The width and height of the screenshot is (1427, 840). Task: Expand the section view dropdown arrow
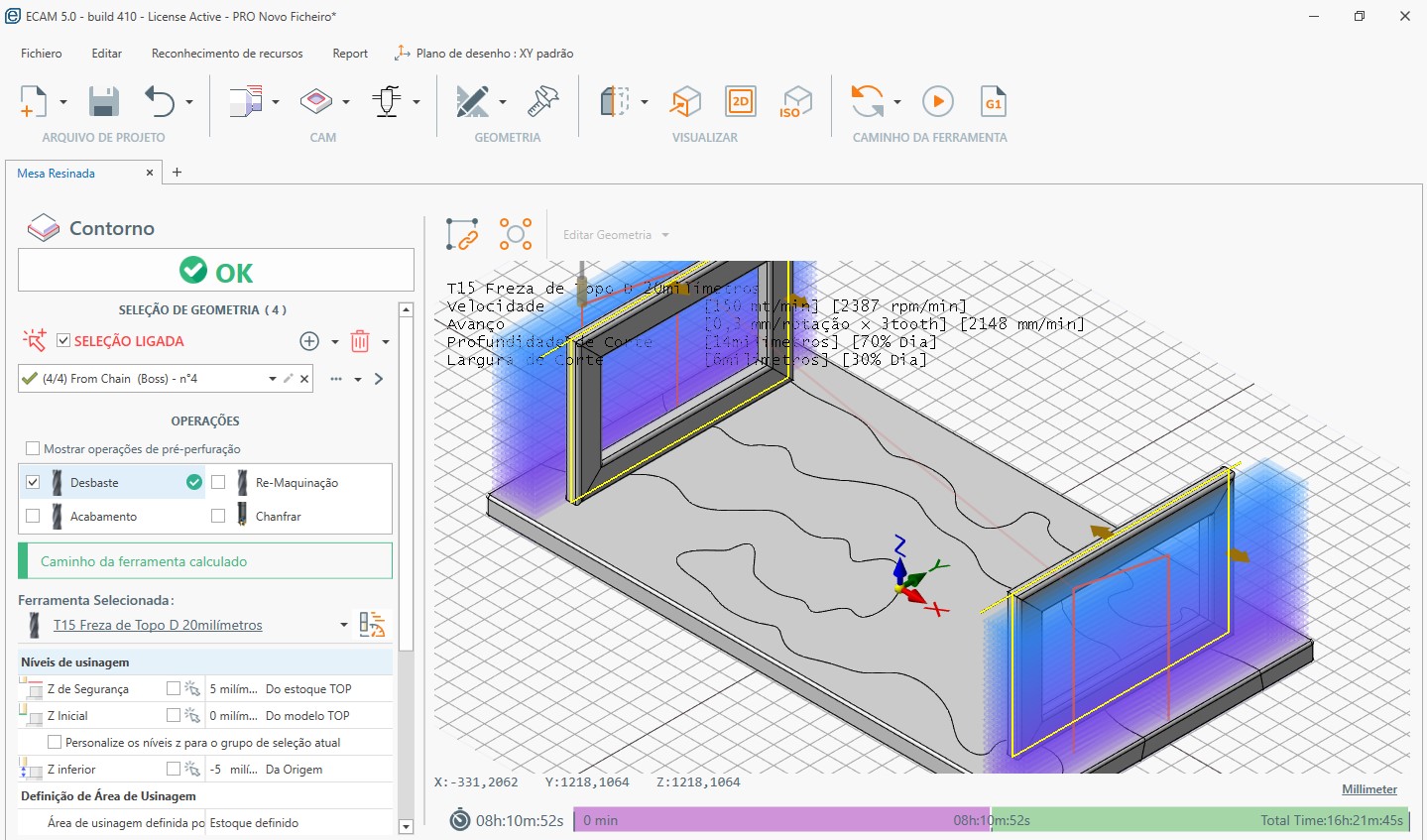click(x=645, y=102)
